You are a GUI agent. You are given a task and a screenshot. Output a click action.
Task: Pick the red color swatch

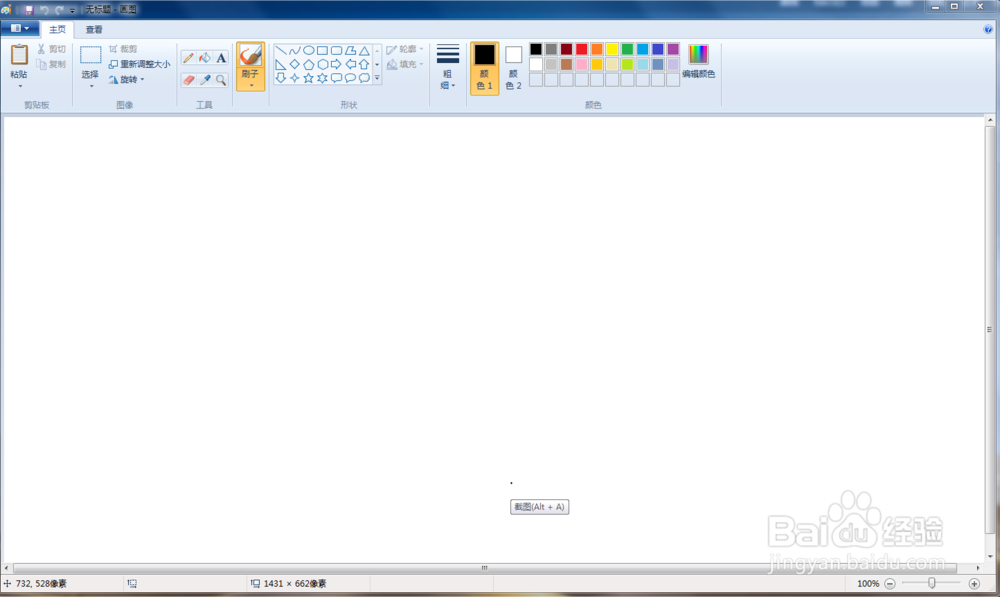tap(582, 49)
